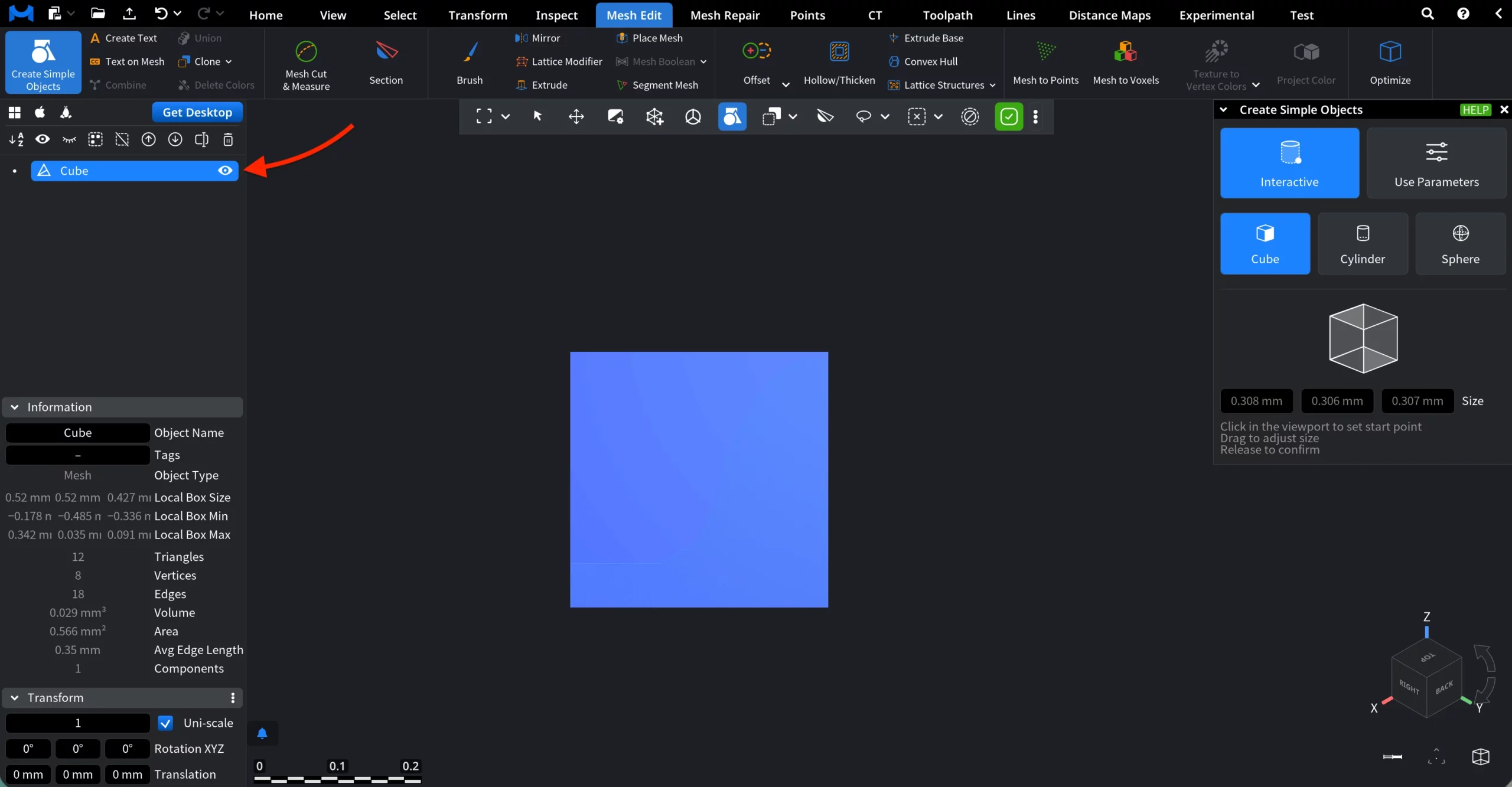Switch to Cylinder in Create Simple Objects
Screen dimensions: 1512x787
click(x=1362, y=243)
